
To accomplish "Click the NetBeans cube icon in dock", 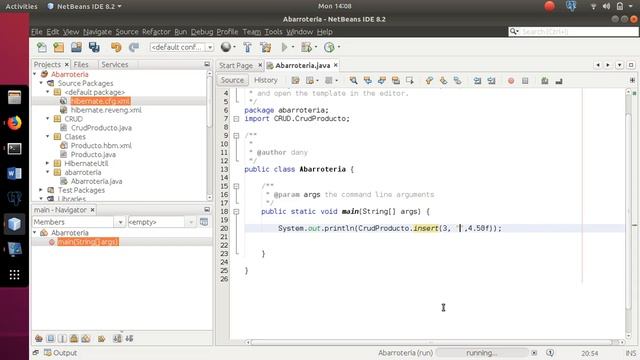I will tap(15, 224).
